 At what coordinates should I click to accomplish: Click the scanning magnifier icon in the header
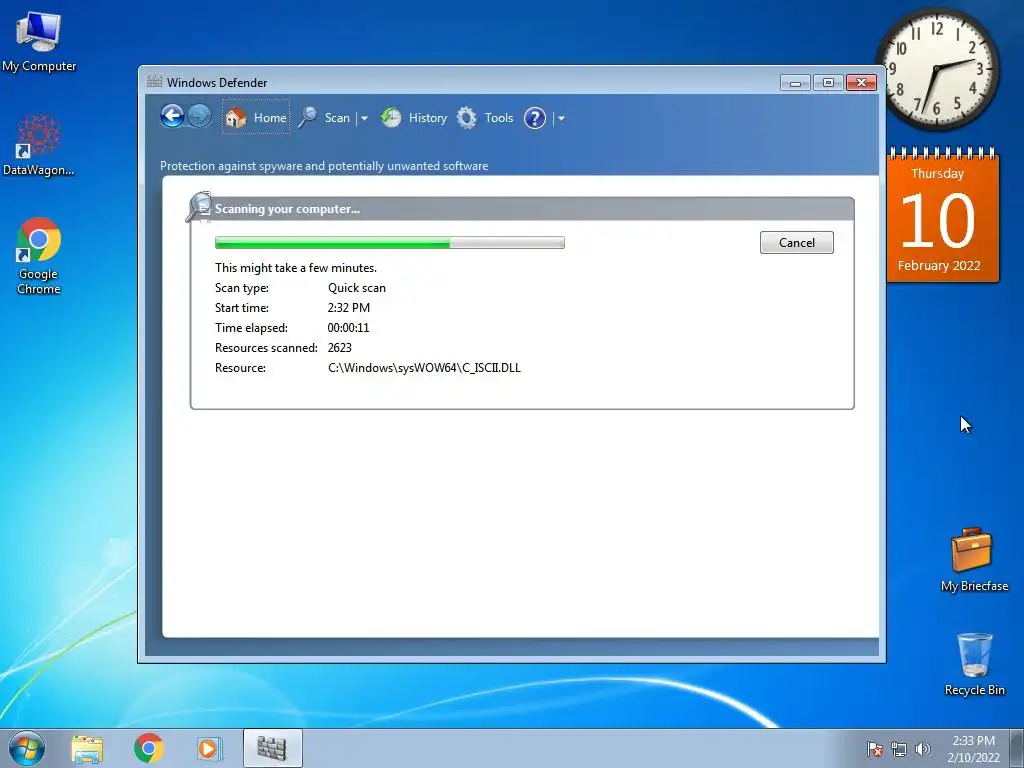point(199,207)
